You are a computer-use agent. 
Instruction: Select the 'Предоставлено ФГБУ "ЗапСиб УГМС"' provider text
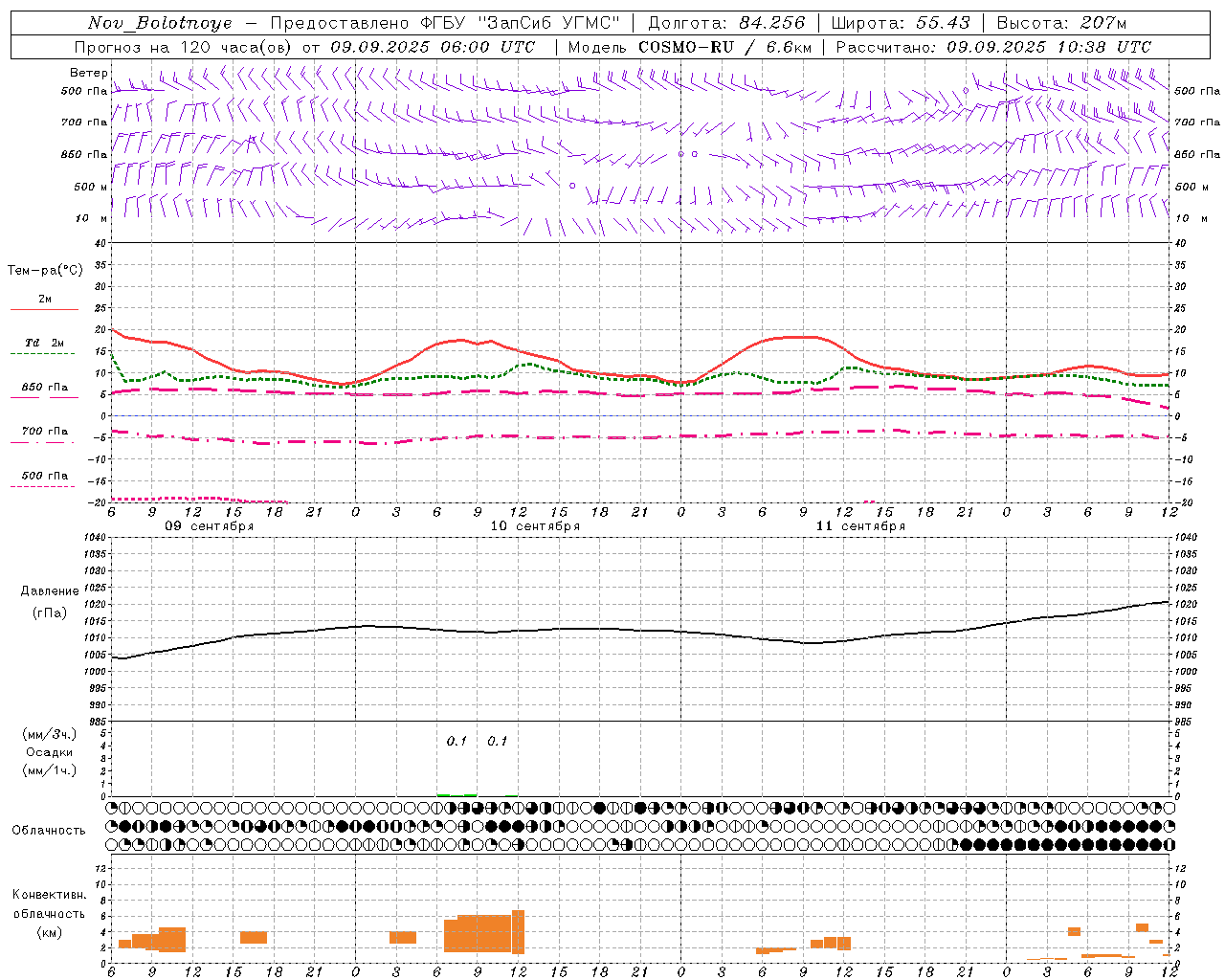tap(445, 23)
